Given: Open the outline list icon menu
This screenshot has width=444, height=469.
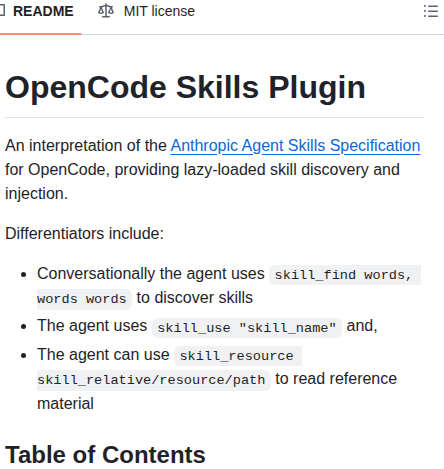Looking at the screenshot, I should 431,11.
